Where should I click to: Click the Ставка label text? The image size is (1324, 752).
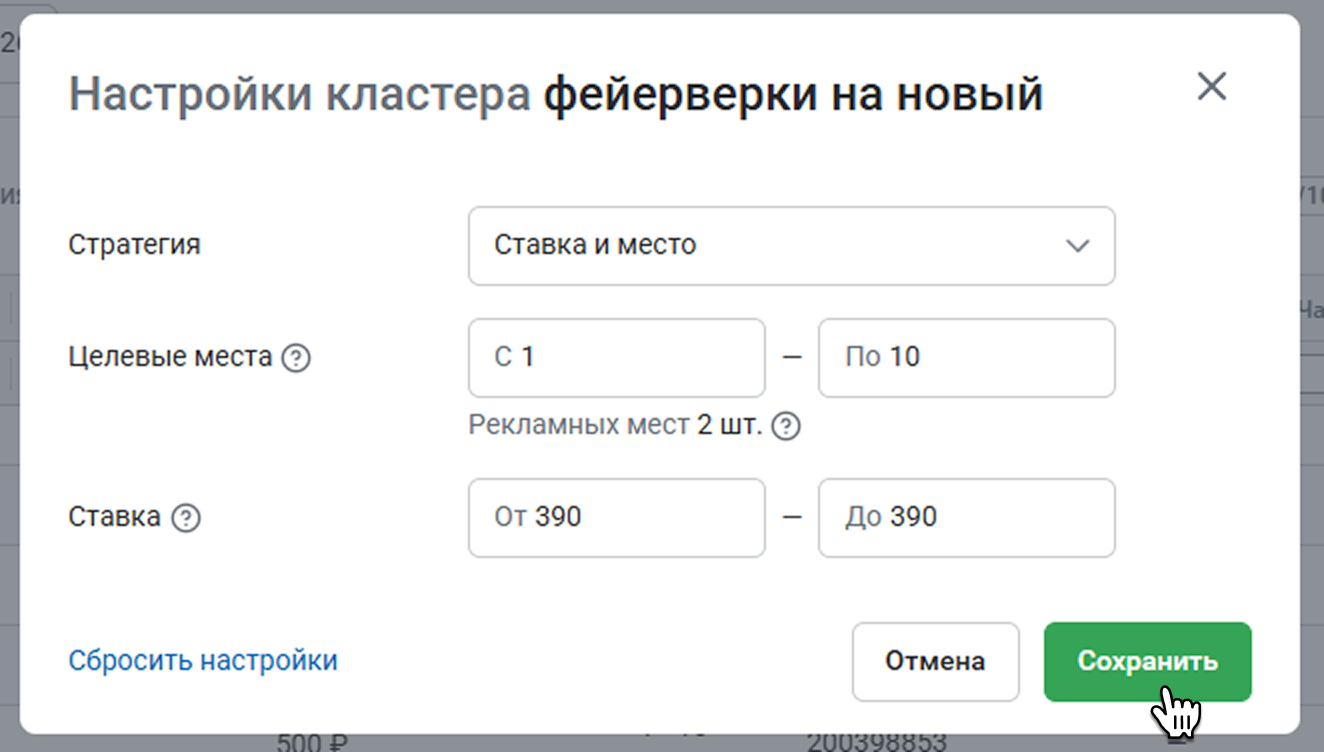pos(114,517)
